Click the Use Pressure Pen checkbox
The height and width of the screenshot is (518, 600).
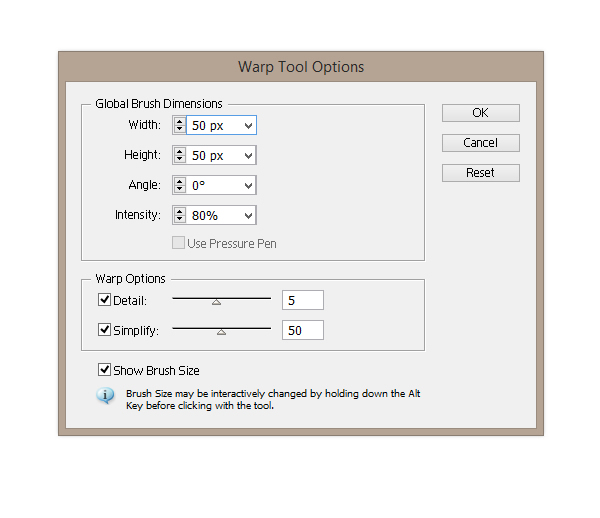[x=179, y=243]
